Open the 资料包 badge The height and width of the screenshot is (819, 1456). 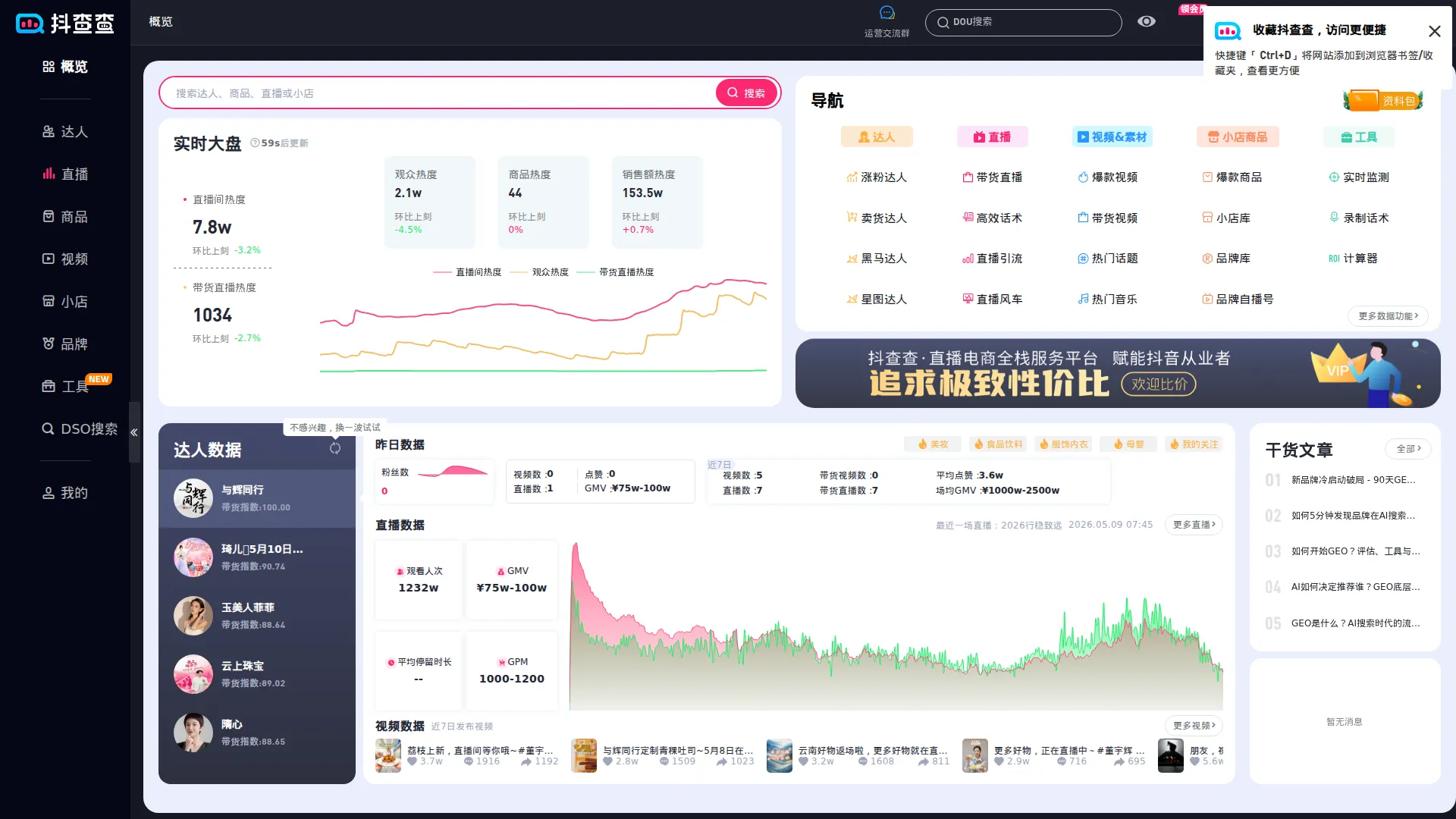pyautogui.click(x=1384, y=100)
